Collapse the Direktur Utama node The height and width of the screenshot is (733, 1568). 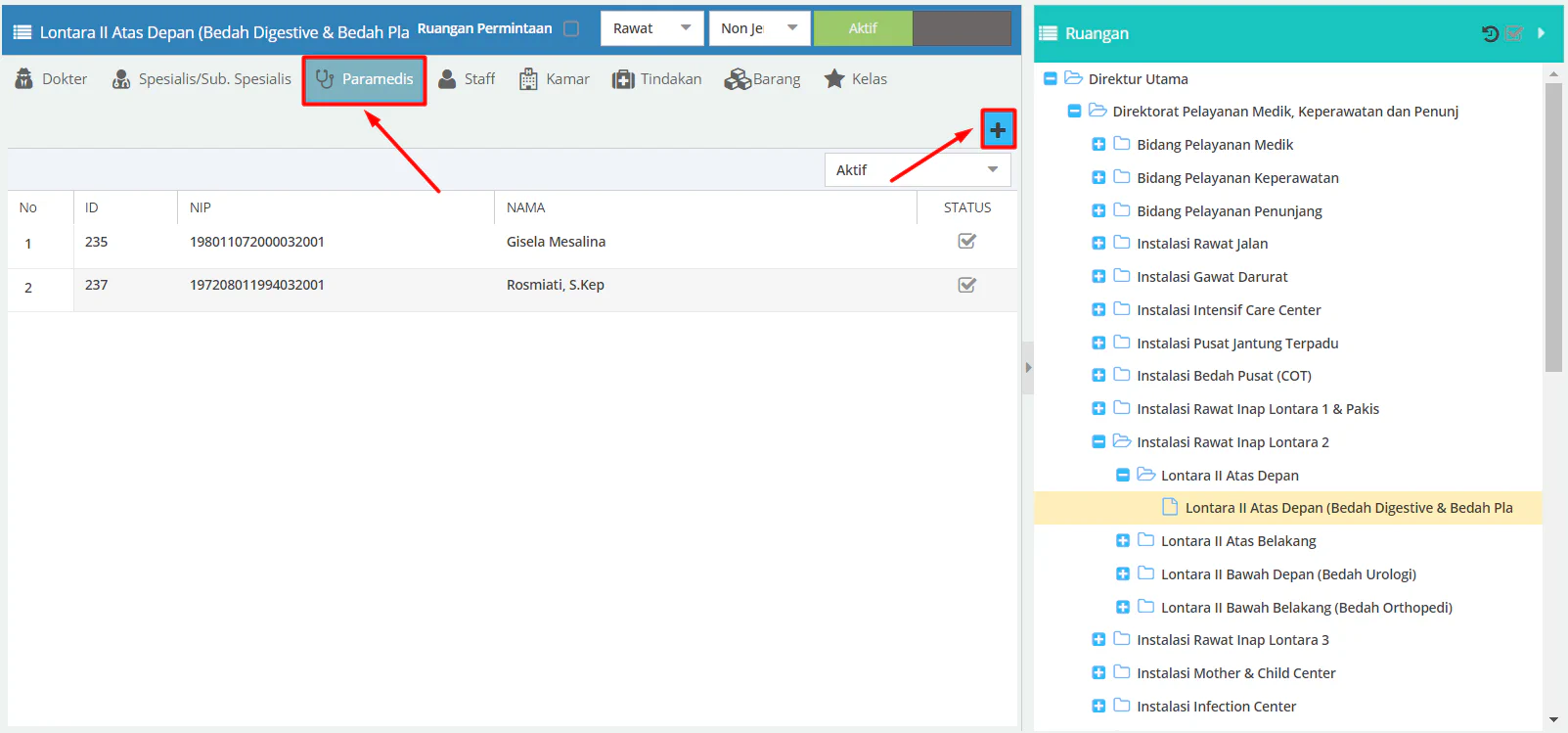tap(1051, 78)
